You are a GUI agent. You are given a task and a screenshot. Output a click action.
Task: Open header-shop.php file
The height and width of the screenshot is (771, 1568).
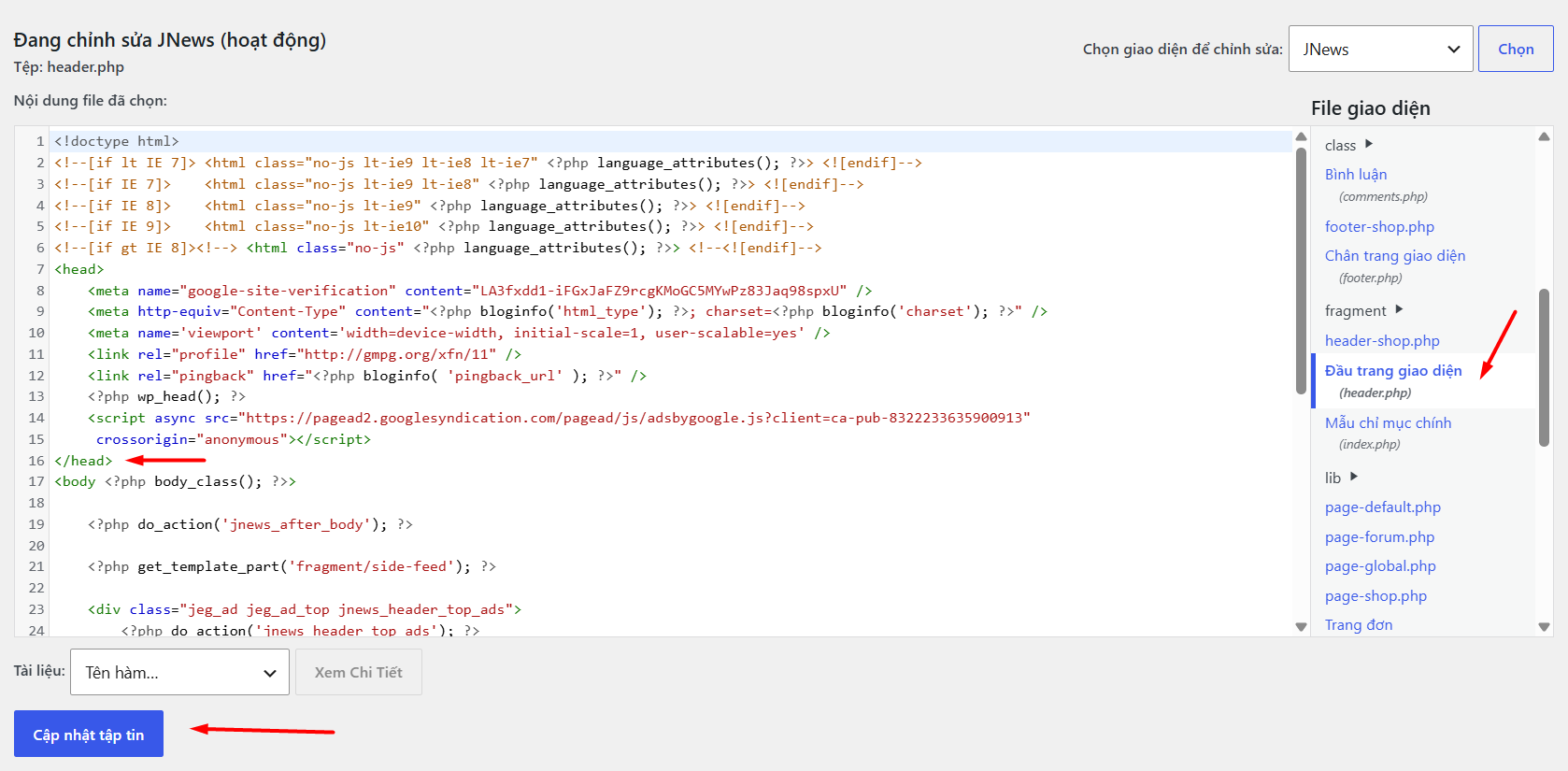(x=1382, y=340)
